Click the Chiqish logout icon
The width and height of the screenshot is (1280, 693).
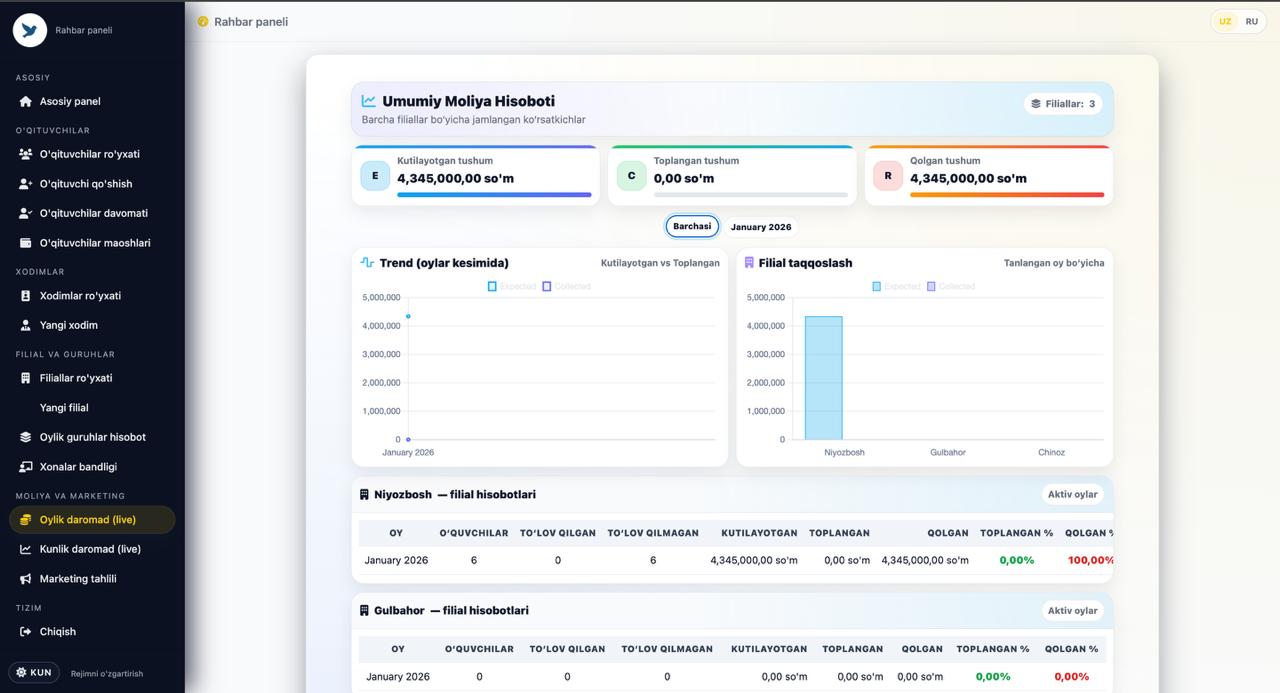tap(26, 632)
